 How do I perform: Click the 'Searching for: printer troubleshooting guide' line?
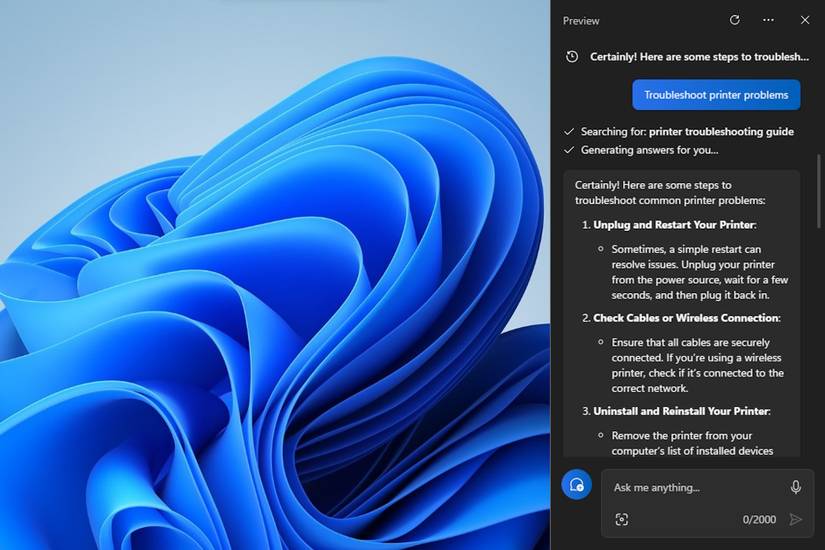(x=687, y=132)
